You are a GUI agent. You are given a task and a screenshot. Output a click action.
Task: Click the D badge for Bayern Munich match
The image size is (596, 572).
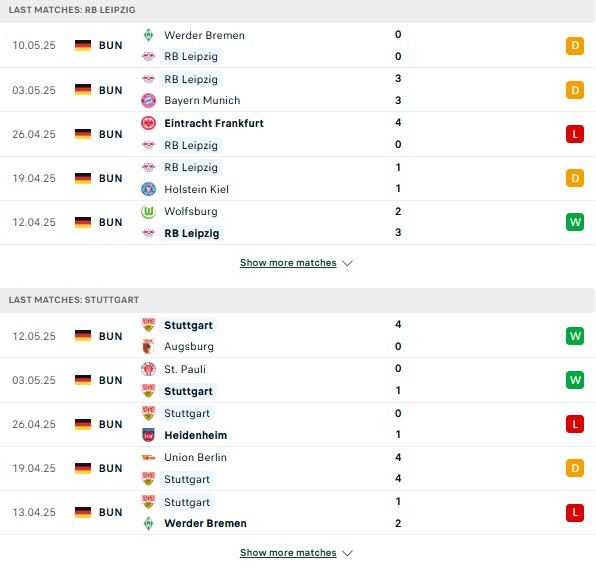(x=575, y=90)
